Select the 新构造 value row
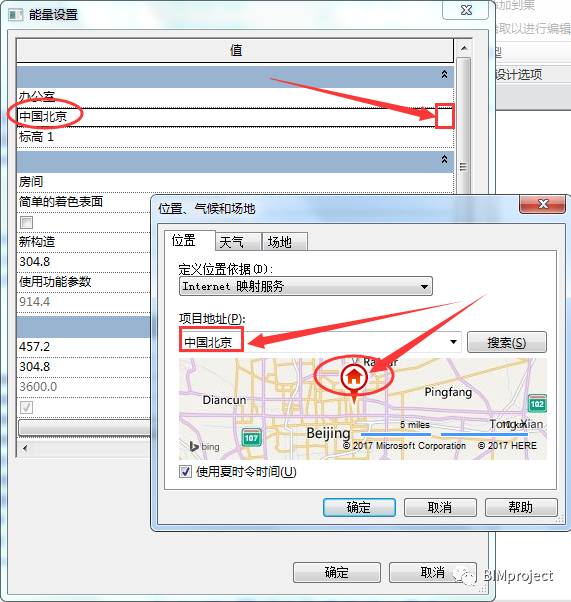 coord(84,242)
